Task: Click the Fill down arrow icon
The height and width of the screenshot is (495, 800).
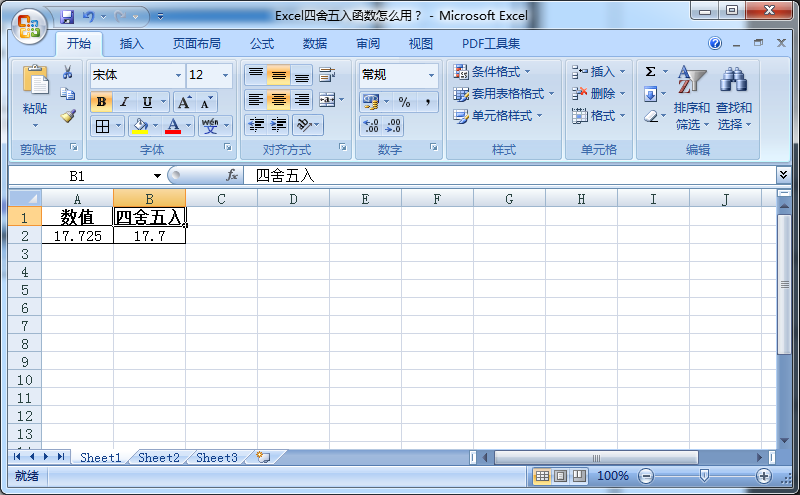Action: (651, 94)
